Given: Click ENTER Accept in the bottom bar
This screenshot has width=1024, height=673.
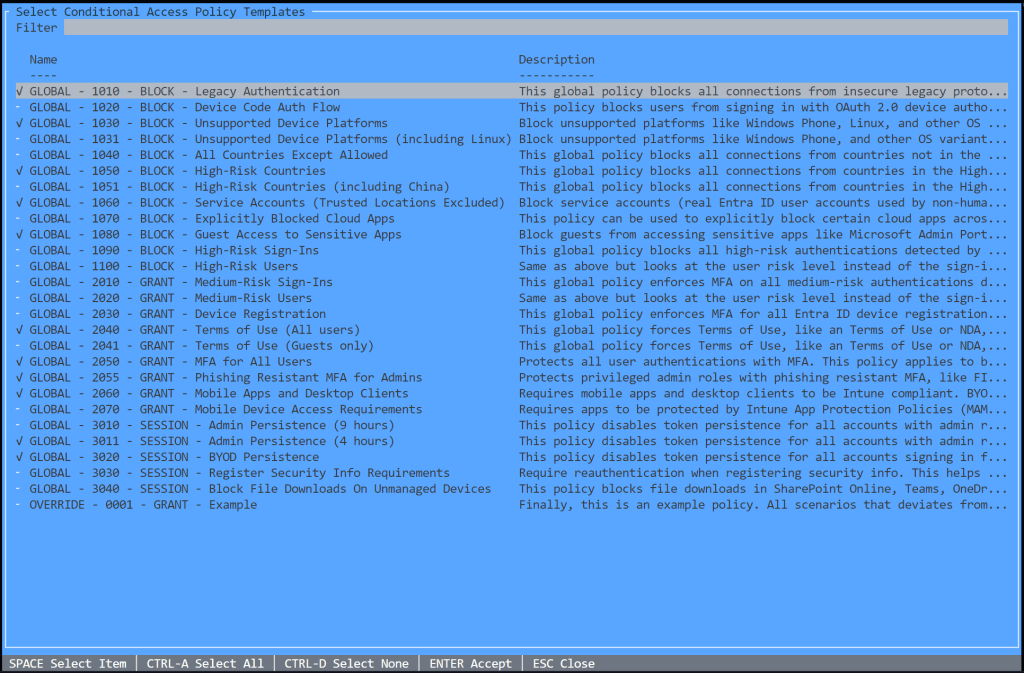Looking at the screenshot, I should tap(470, 664).
